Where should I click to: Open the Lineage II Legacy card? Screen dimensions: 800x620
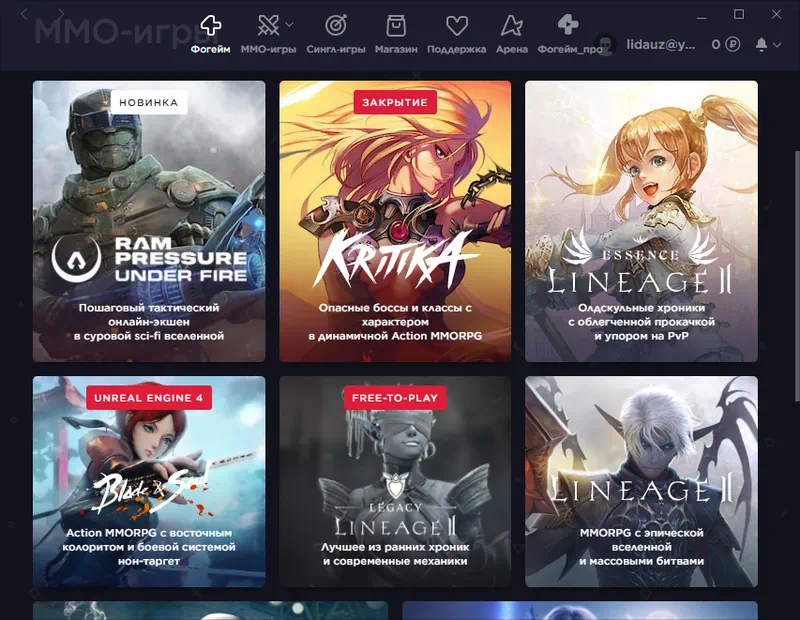(395, 481)
